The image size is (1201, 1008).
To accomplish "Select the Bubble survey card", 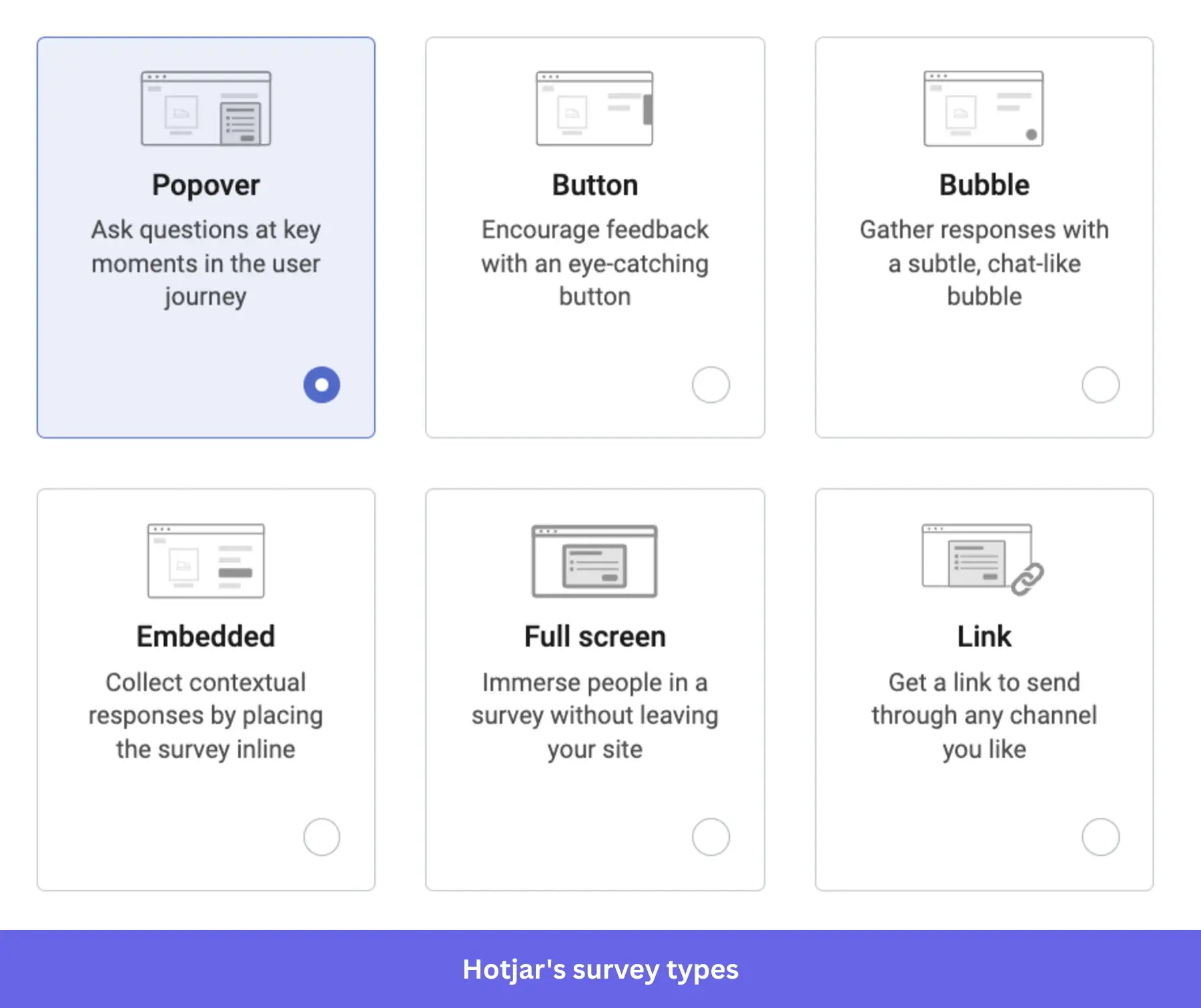I will (x=983, y=237).
